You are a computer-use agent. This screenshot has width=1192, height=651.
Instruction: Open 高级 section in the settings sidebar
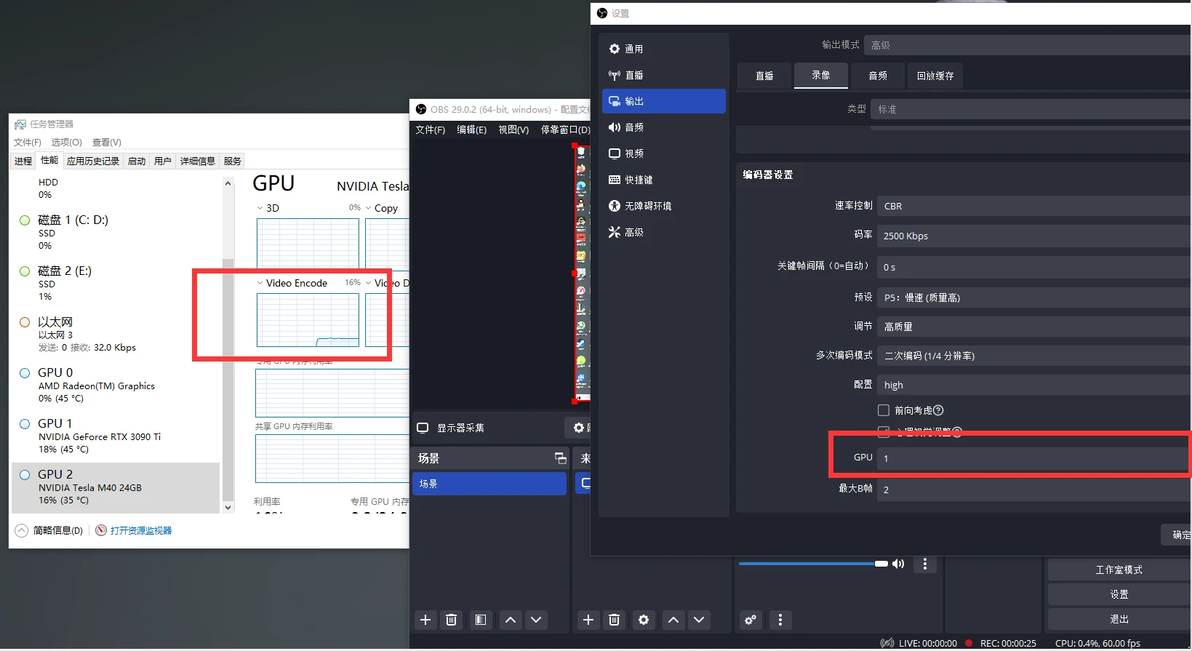coord(664,232)
